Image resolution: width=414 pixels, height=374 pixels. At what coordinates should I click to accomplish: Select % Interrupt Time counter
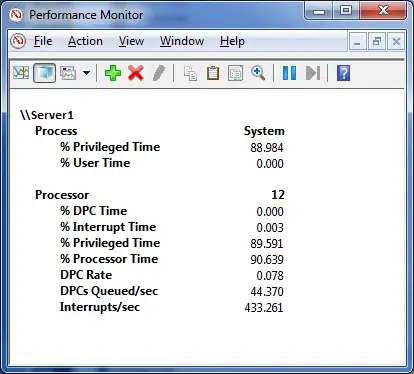(108, 227)
